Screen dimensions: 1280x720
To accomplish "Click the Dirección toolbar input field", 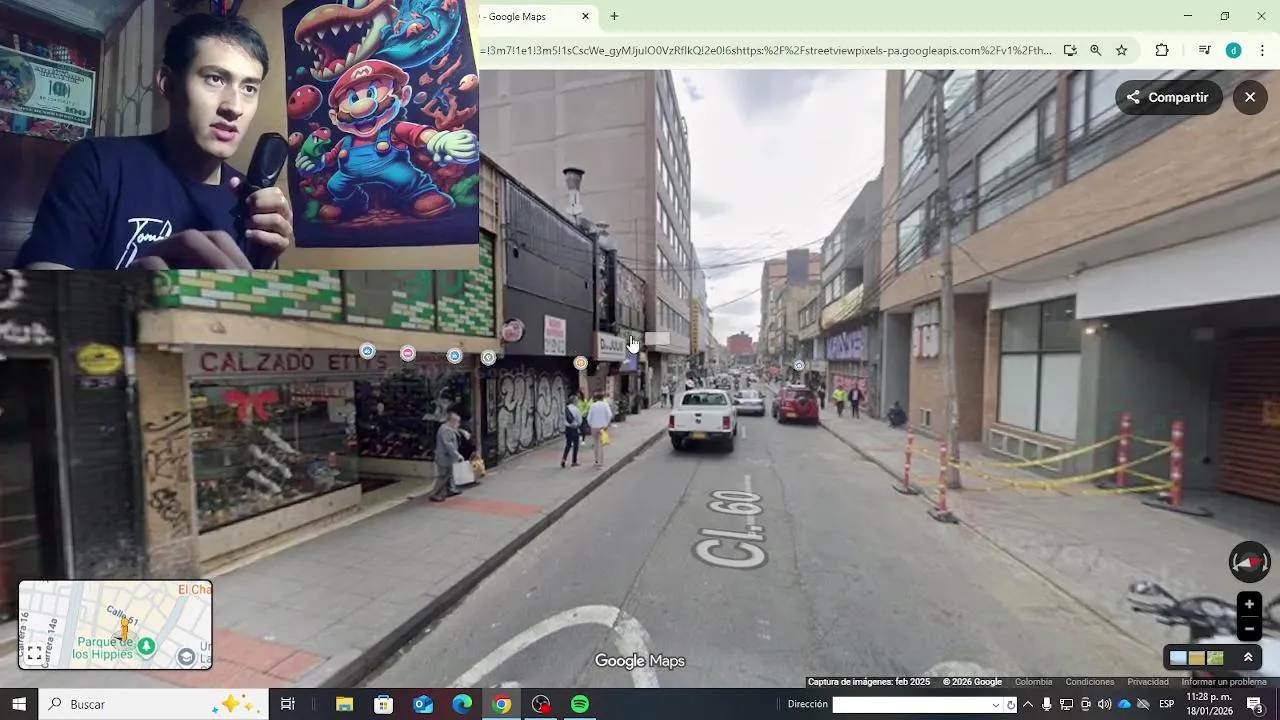I will point(911,705).
